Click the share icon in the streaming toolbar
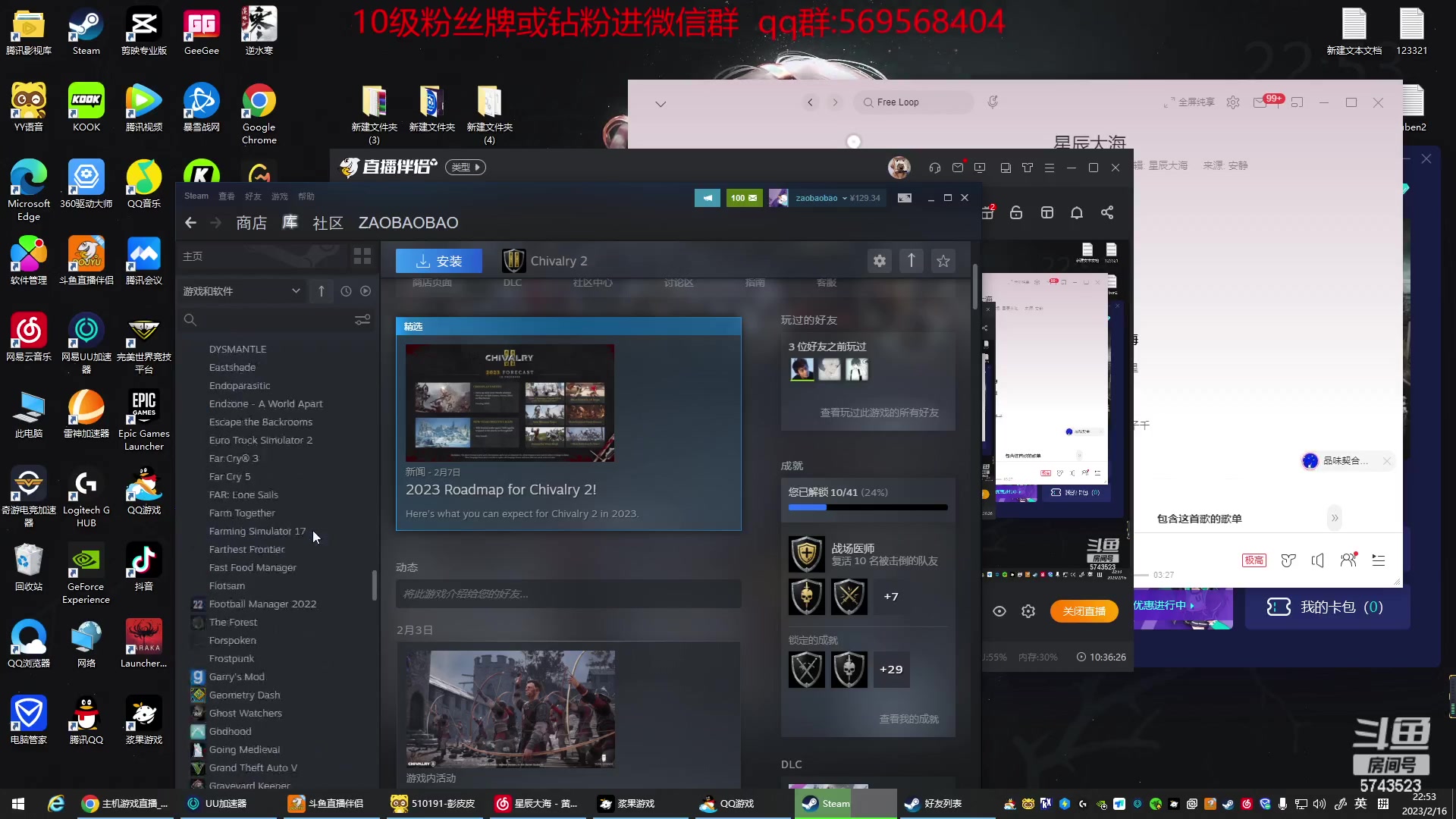 (1107, 213)
